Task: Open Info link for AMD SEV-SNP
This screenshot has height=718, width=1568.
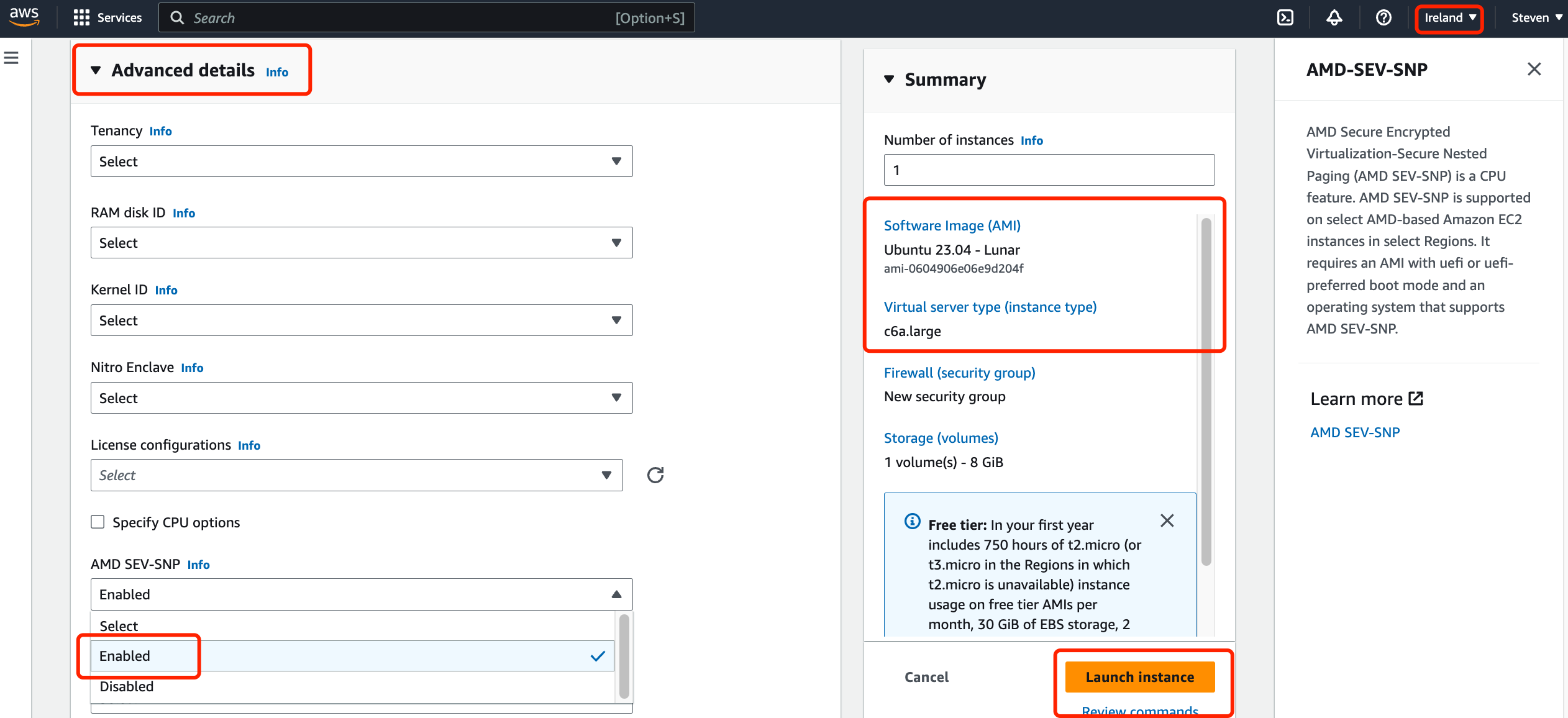Action: 198,565
